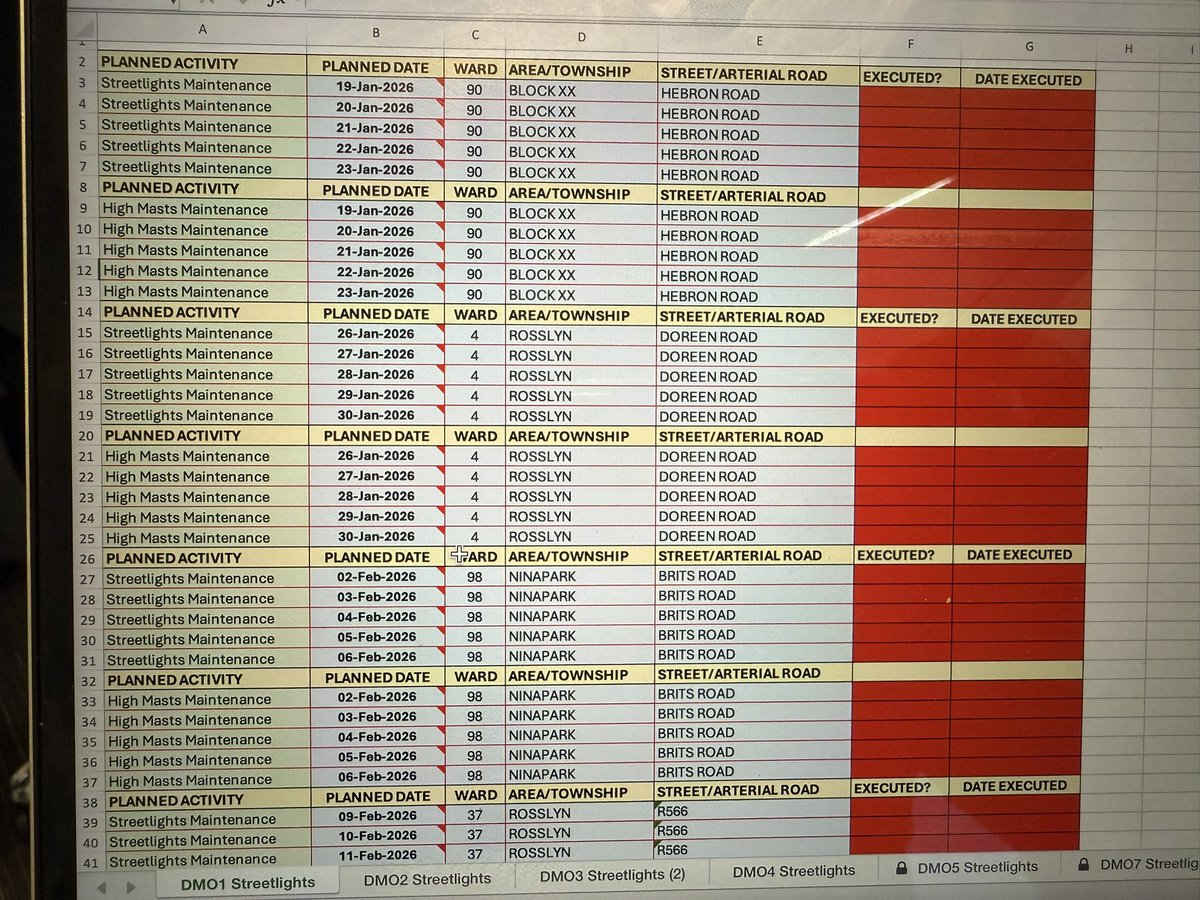The image size is (1200, 900).
Task: Select column H header
Action: [x=1127, y=48]
